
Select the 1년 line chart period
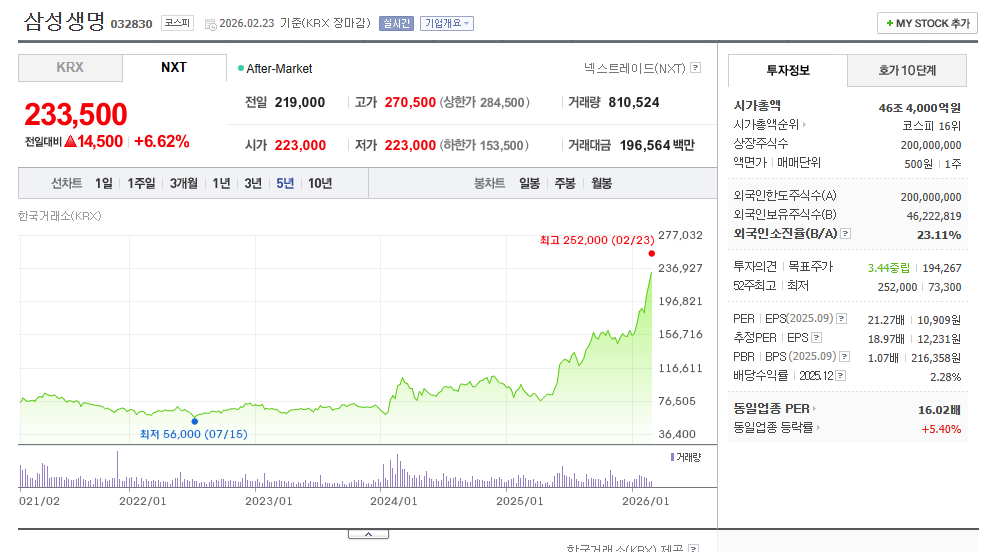click(x=221, y=184)
